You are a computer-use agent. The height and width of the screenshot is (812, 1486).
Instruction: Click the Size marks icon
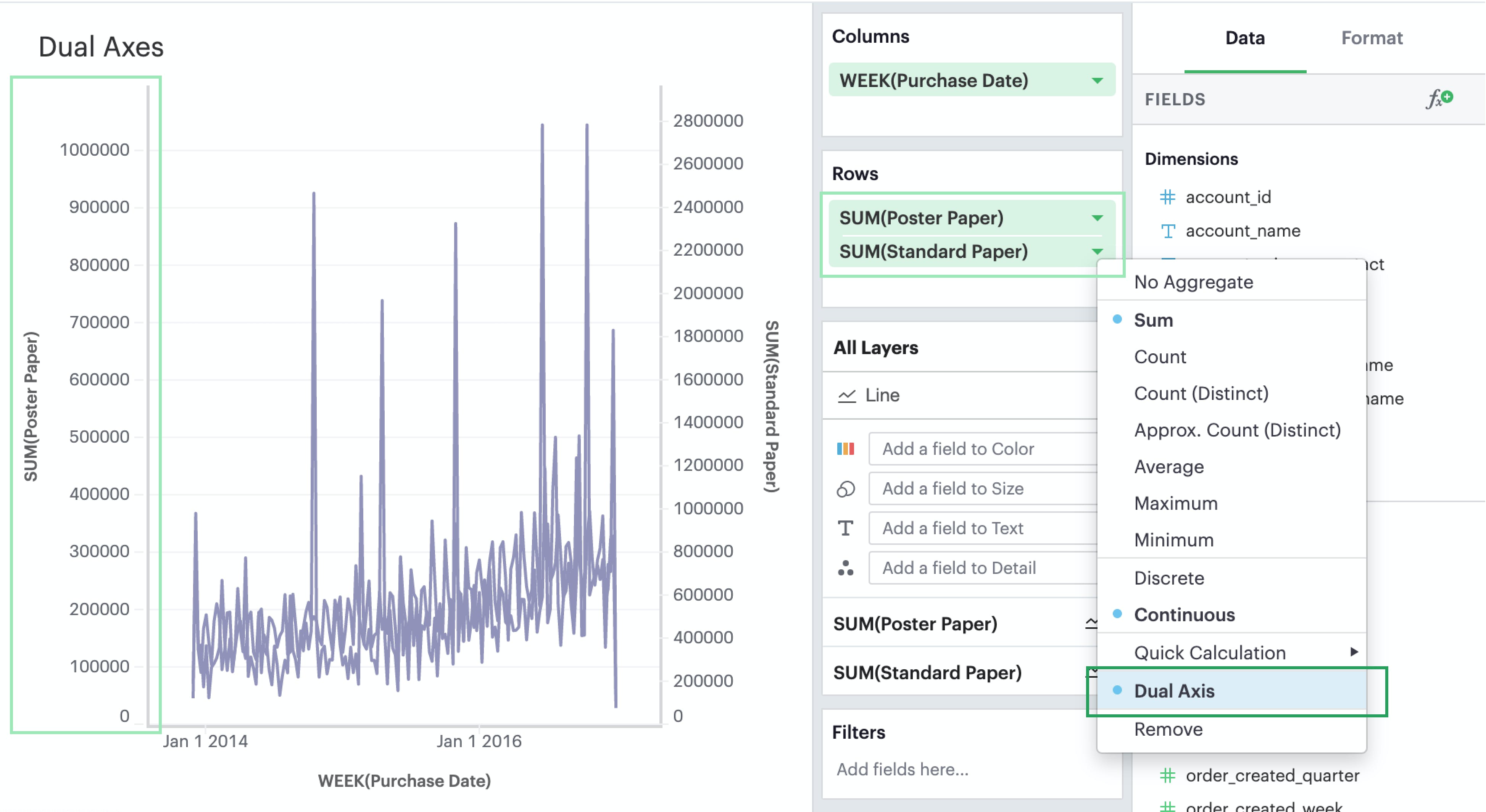click(x=845, y=488)
